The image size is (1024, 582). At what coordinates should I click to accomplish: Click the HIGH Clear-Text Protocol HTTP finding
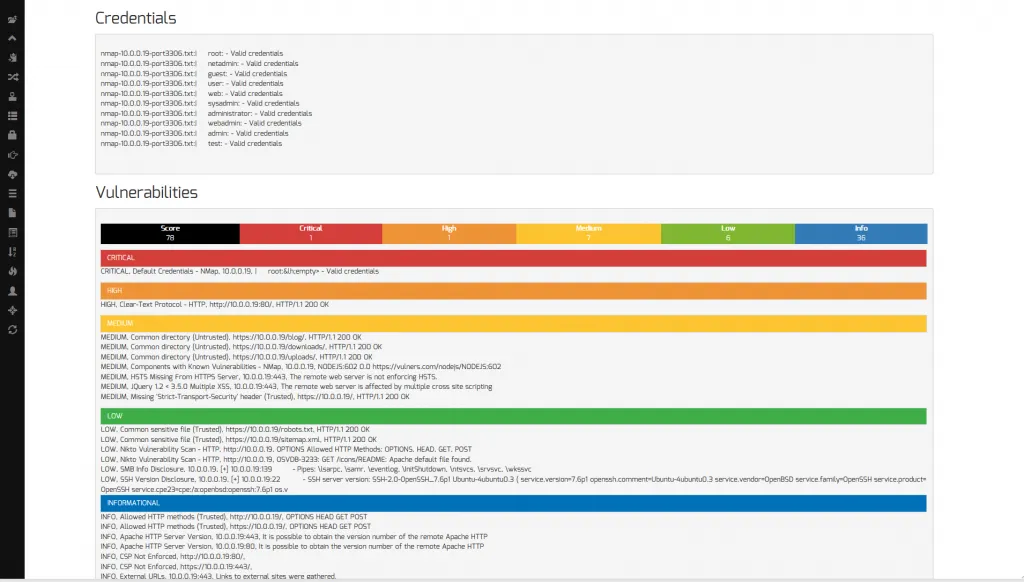pyautogui.click(x=215, y=304)
